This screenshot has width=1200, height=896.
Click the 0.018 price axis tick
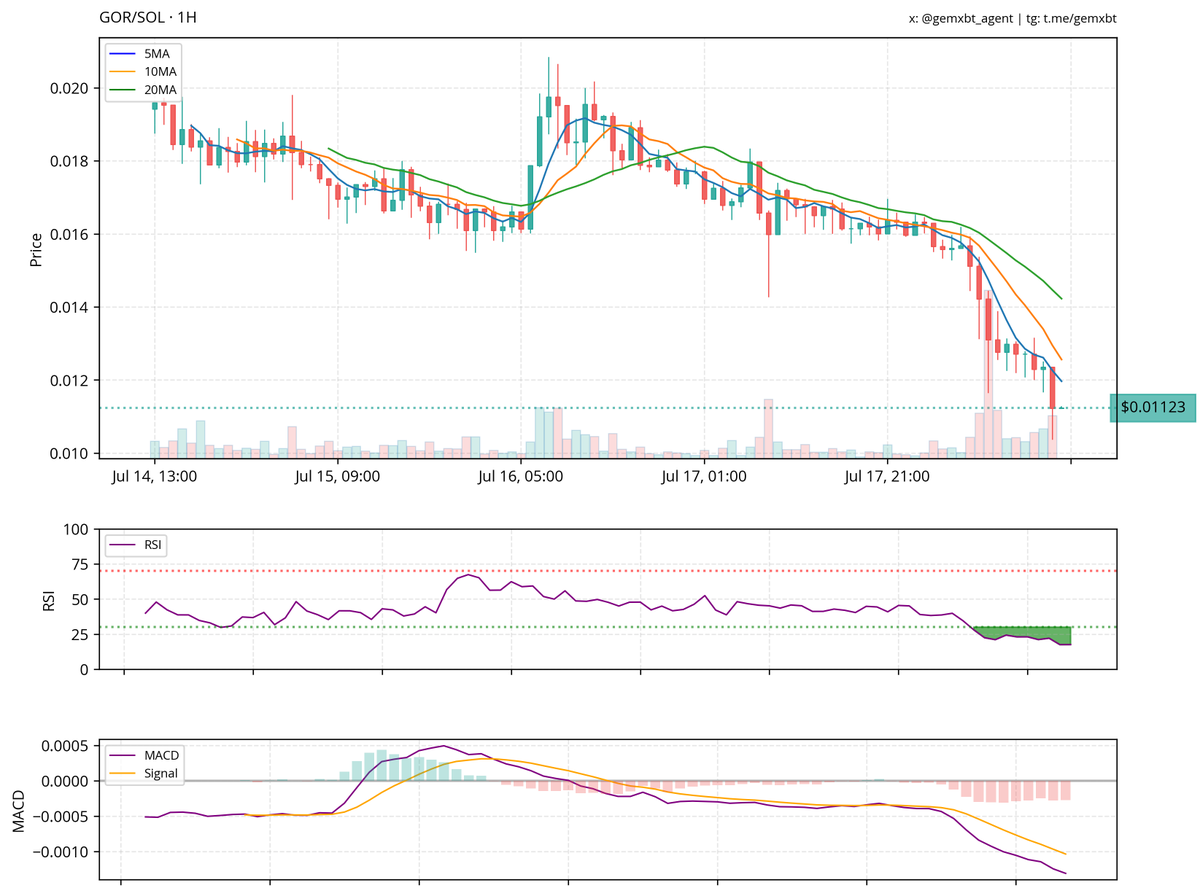70,161
